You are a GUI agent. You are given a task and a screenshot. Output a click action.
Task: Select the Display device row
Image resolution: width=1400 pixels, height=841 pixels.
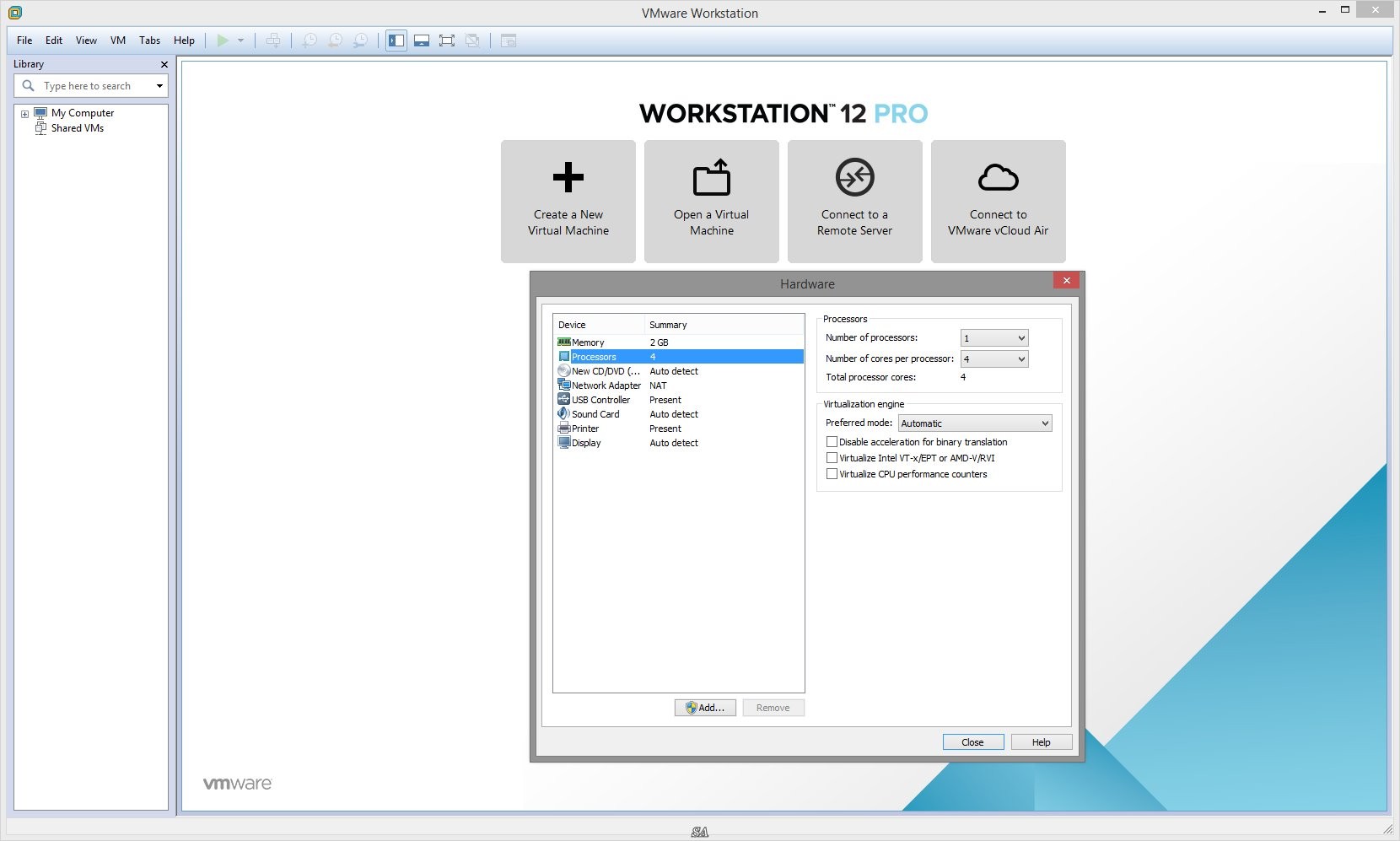point(679,443)
